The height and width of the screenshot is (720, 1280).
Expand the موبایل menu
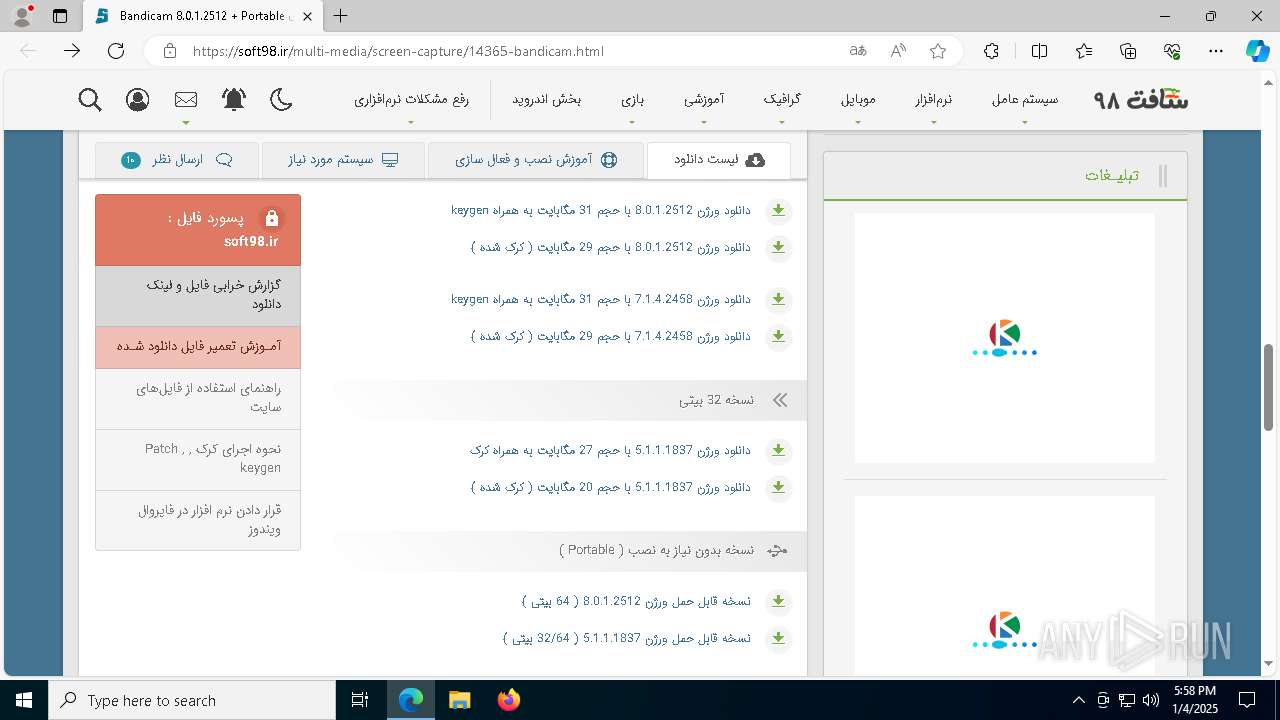[x=858, y=100]
